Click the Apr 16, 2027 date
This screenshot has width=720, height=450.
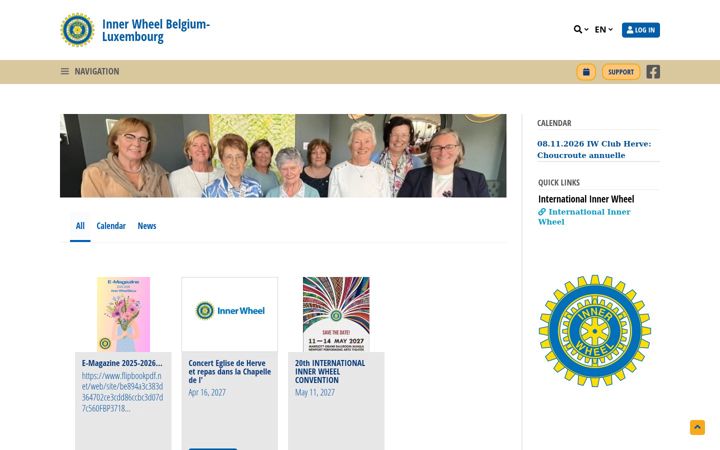click(207, 392)
